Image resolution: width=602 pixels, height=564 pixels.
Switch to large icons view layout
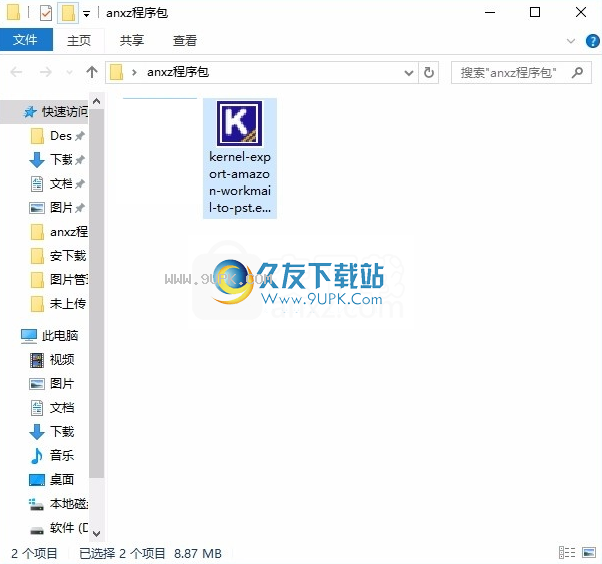[x=589, y=552]
